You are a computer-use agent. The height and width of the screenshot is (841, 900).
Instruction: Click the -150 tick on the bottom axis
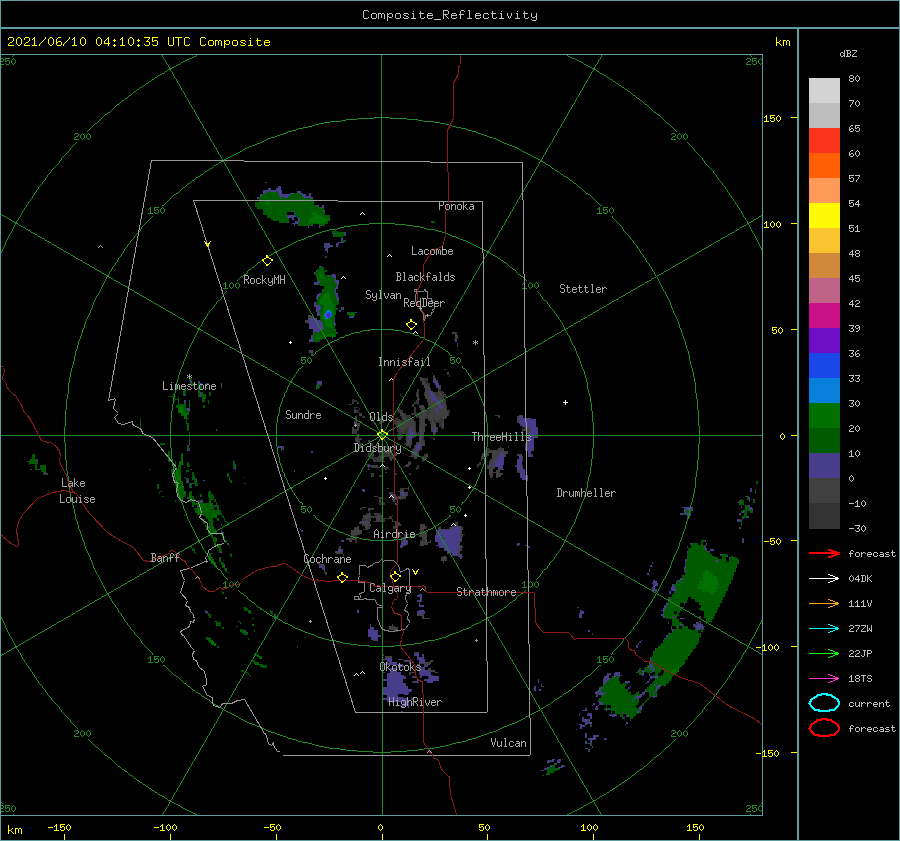[59, 827]
